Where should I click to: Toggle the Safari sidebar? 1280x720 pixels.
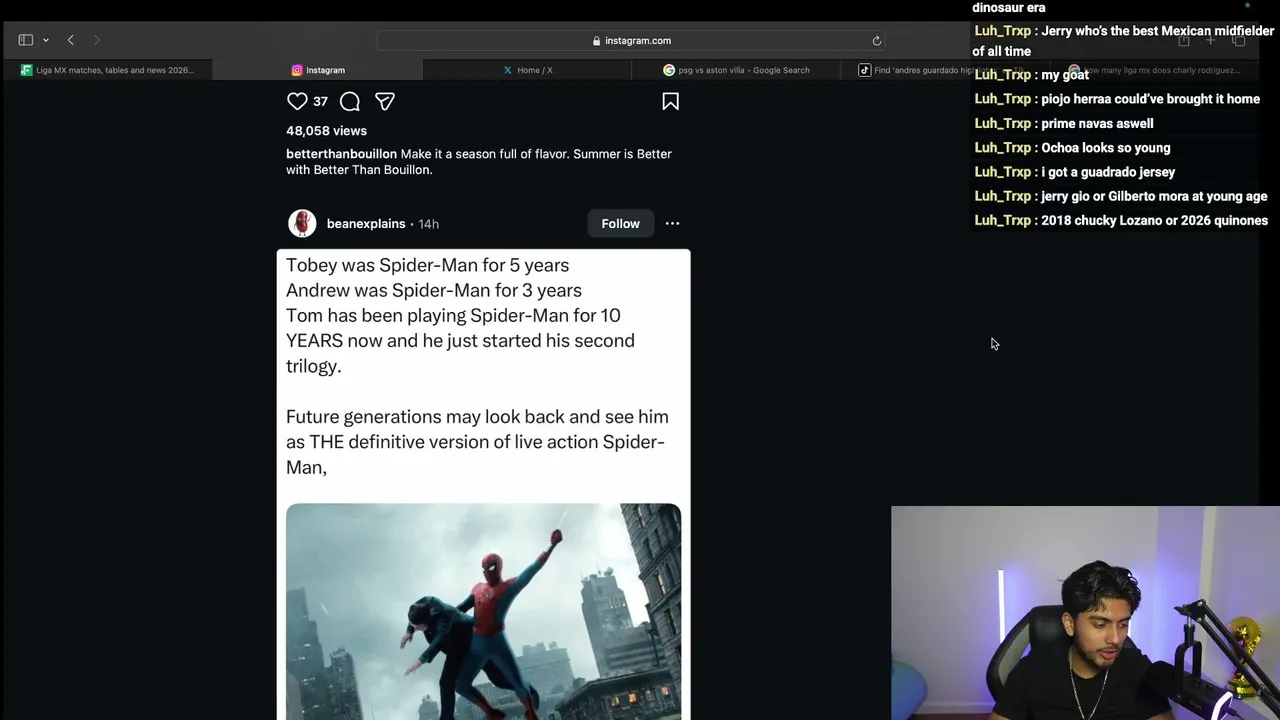click(26, 40)
